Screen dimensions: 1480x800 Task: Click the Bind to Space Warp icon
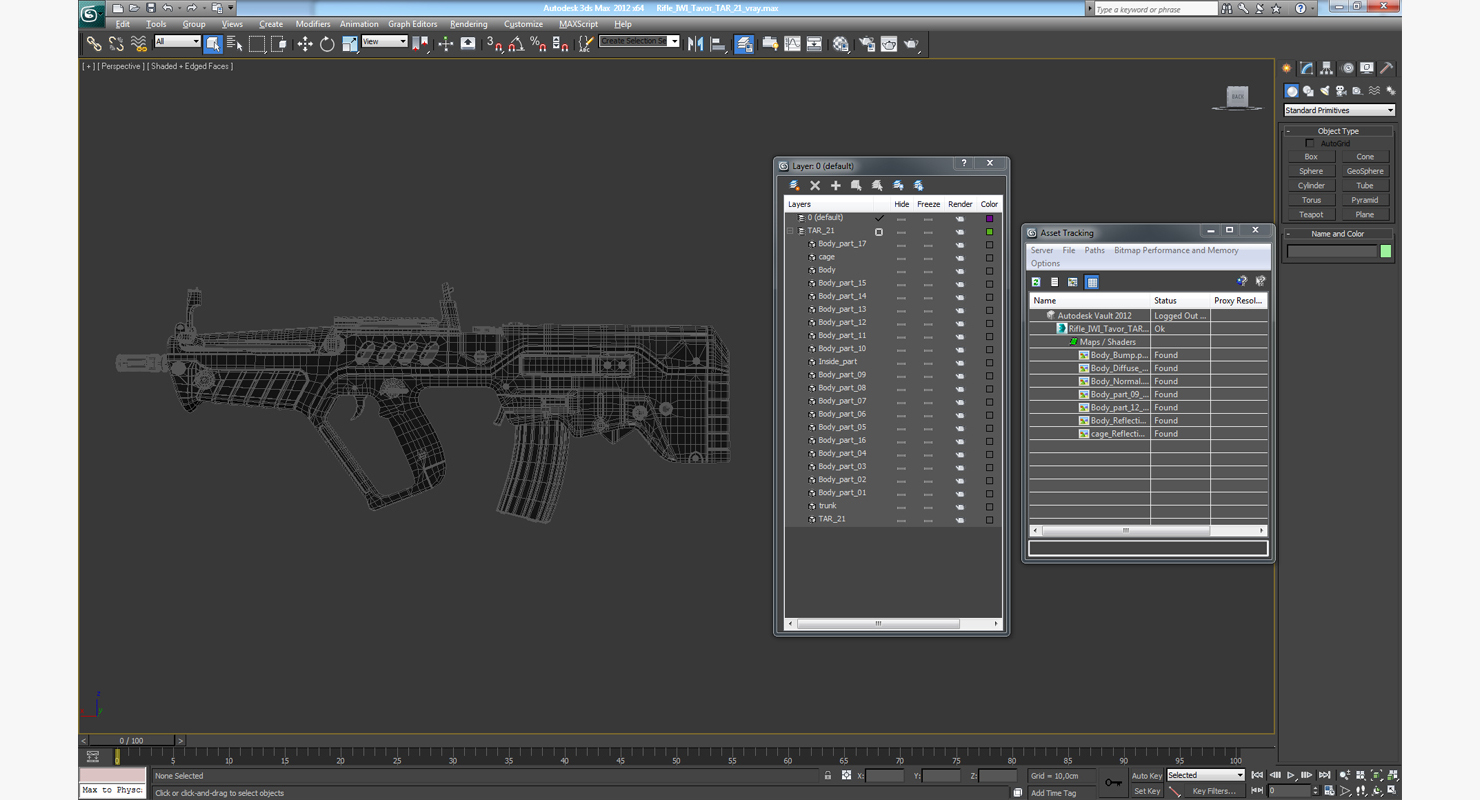coord(139,44)
